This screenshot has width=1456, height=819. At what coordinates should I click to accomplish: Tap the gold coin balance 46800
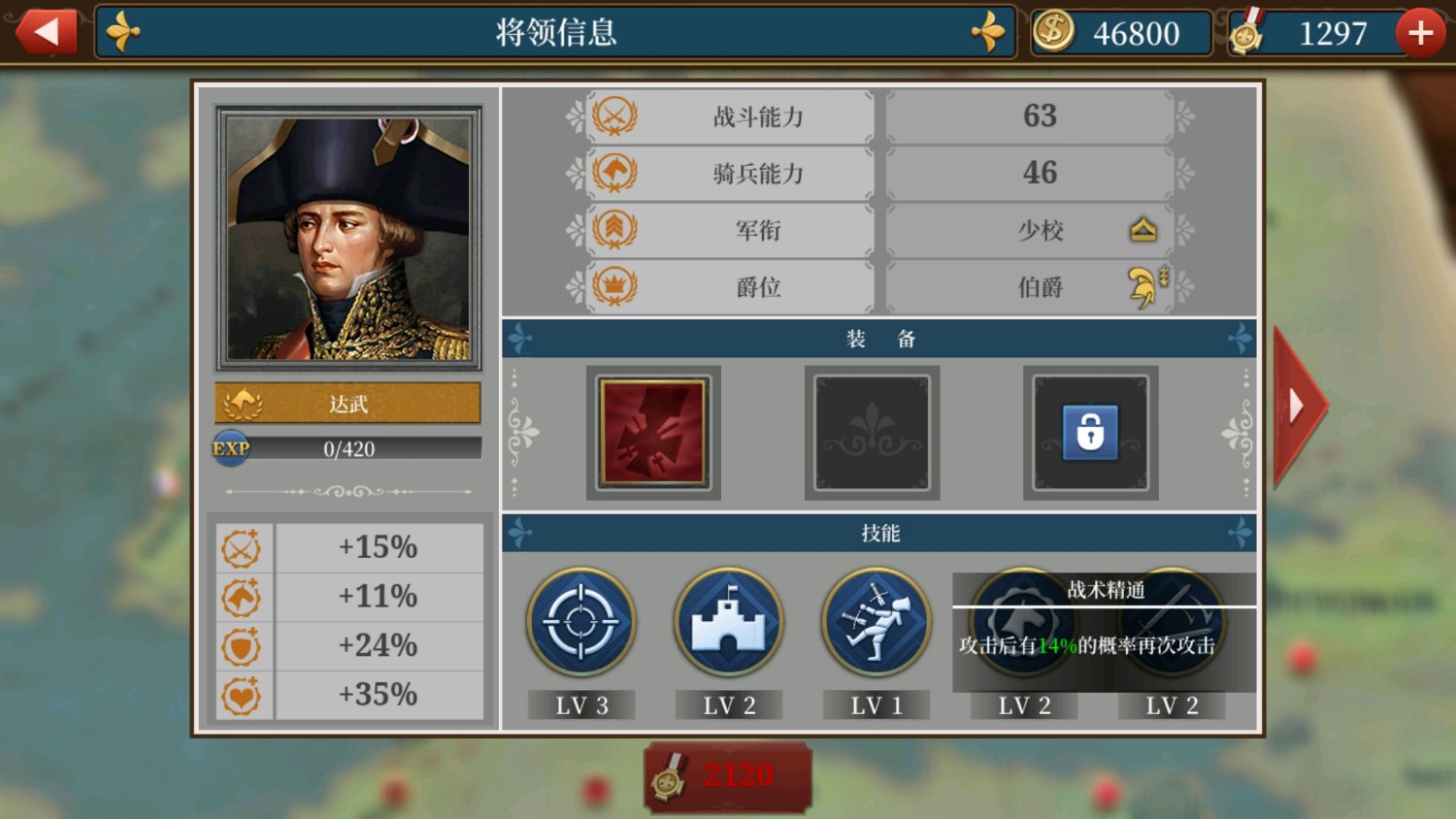tap(1121, 33)
